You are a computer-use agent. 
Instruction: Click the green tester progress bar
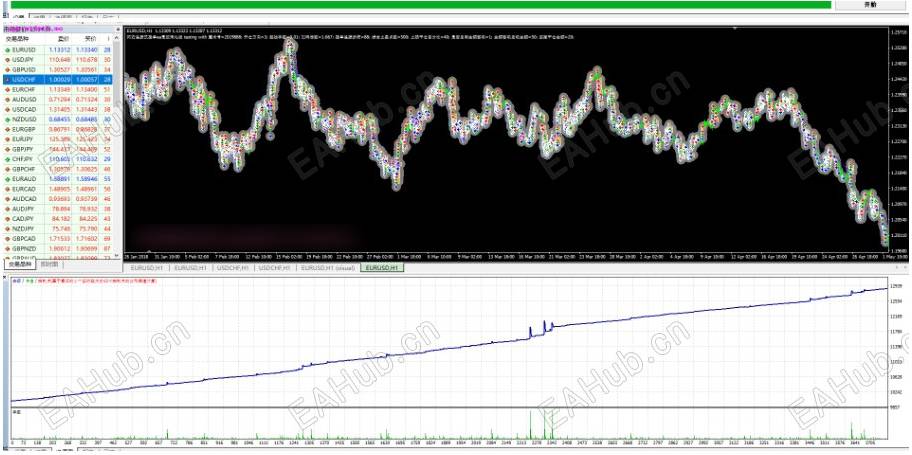point(421,5)
